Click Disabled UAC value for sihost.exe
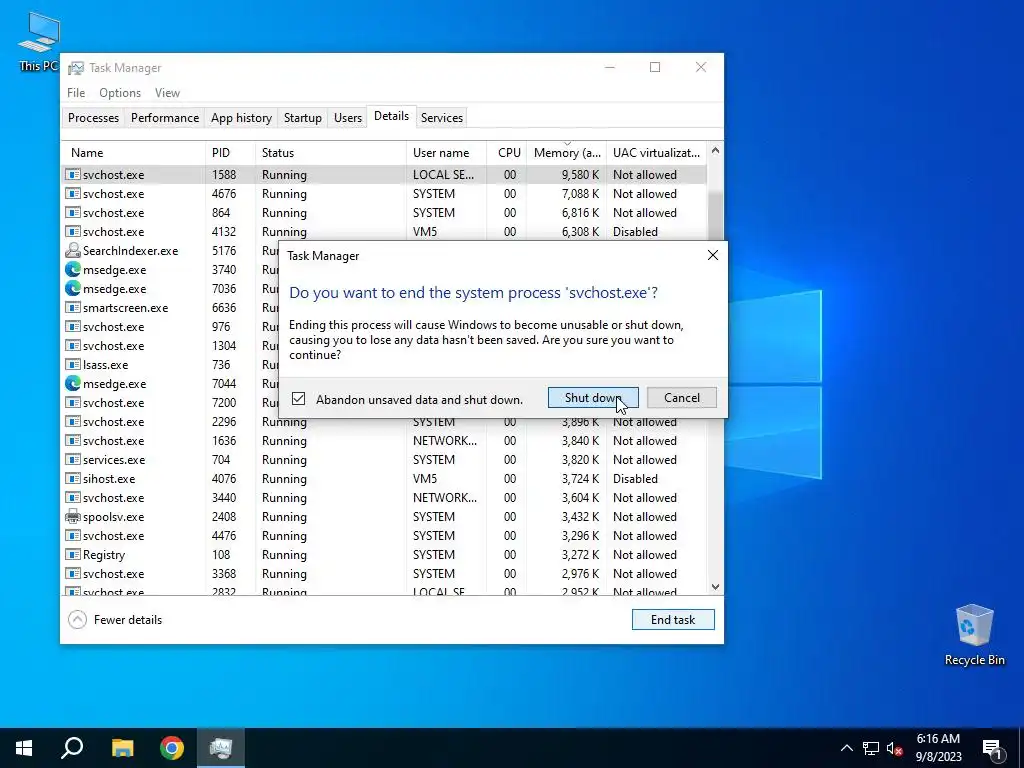1024x768 pixels. (635, 479)
